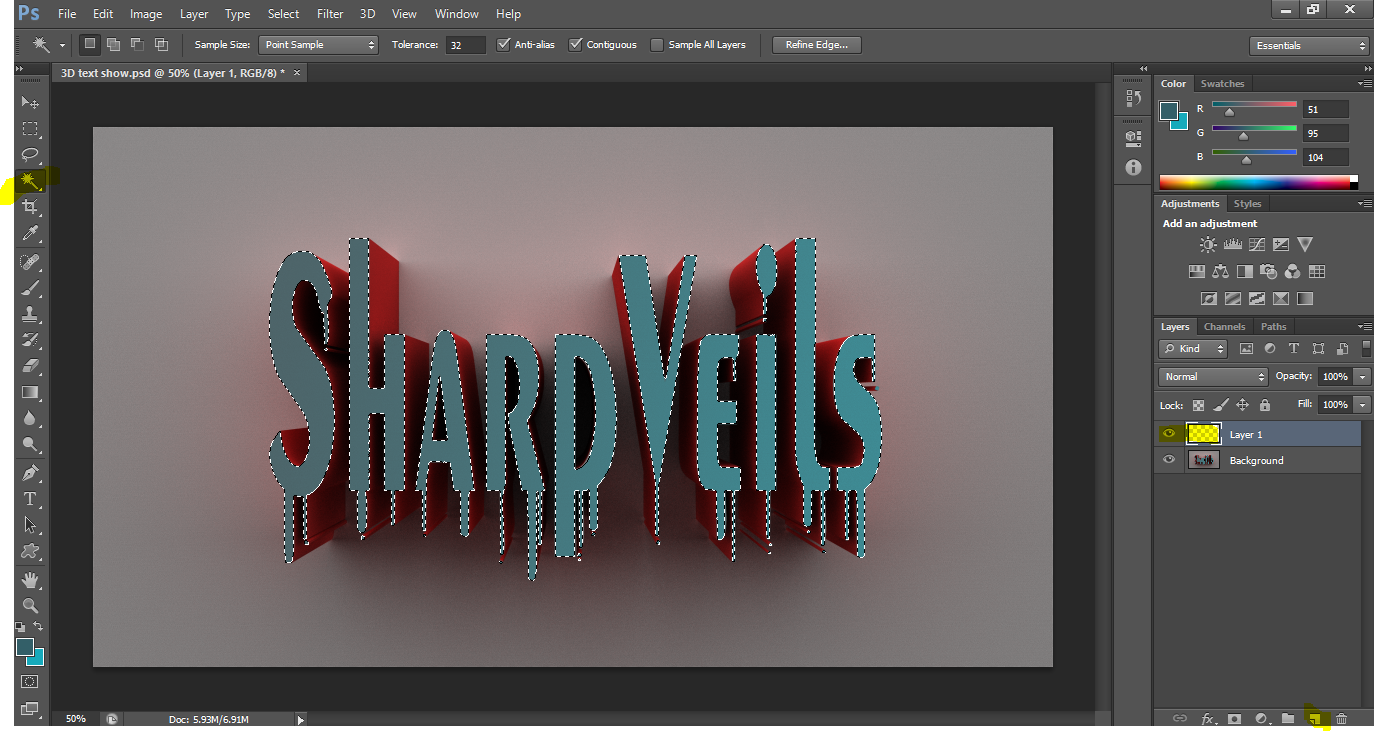1374x731 pixels.
Task: Pick the Lasso tool
Action: point(30,155)
